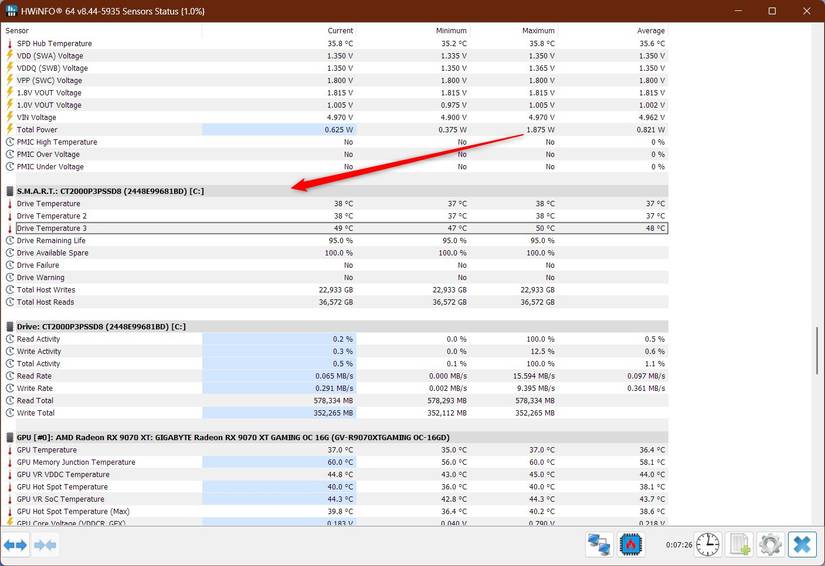Viewport: 825px width, 566px height.
Task: Click the shrink columns grayed arrows icon
Action: 45,545
